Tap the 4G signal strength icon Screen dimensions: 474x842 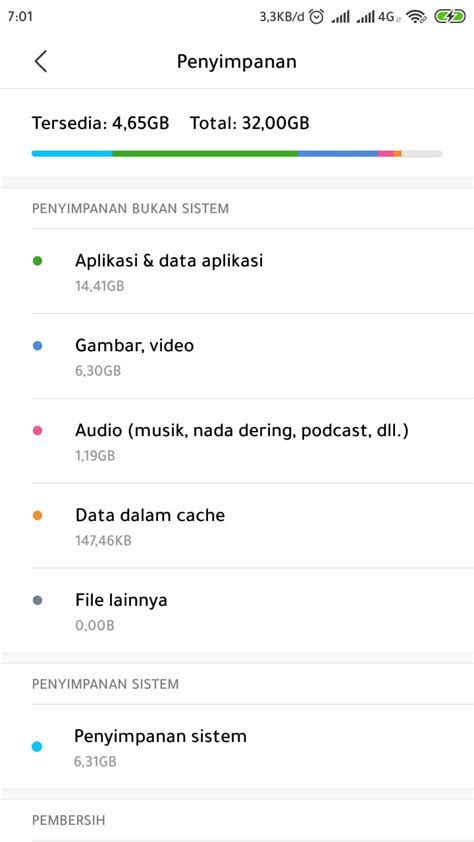[378, 17]
